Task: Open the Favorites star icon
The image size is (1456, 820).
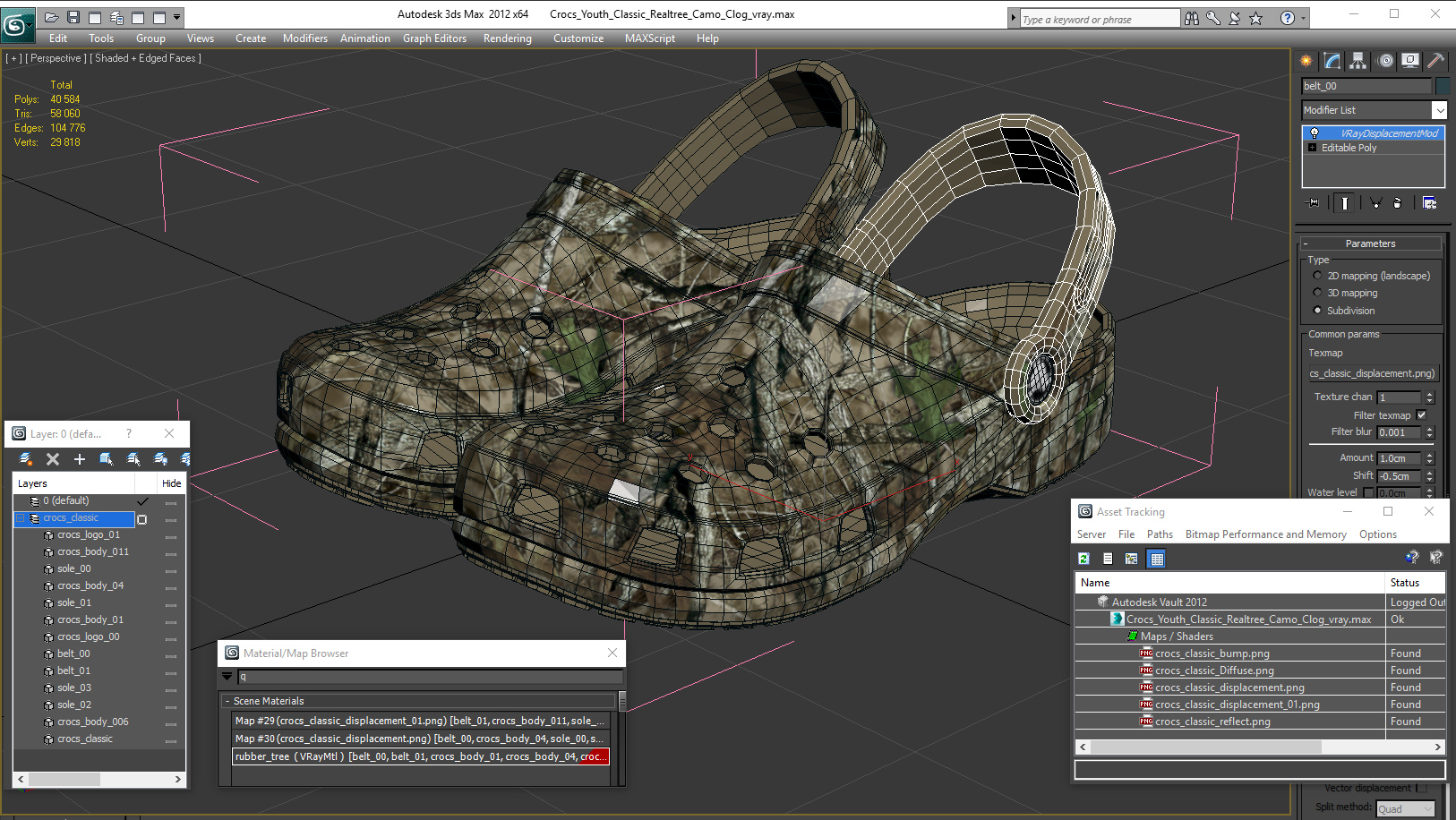Action: click(x=1255, y=18)
